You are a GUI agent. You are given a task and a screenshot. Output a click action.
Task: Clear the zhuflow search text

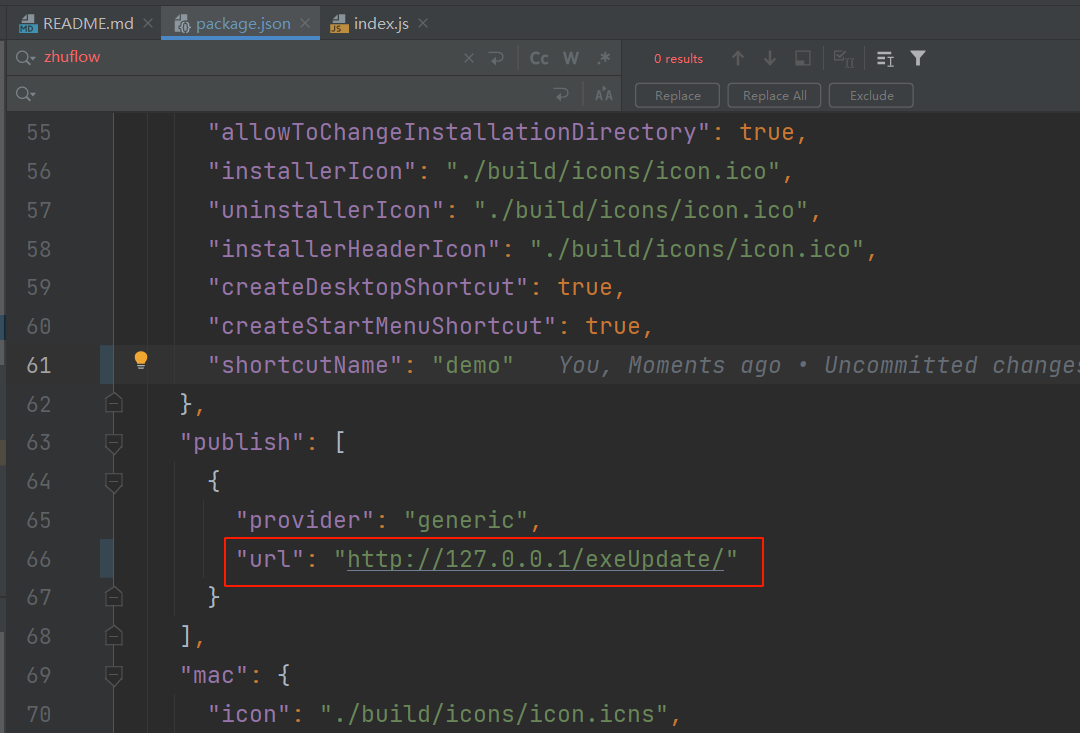[x=469, y=58]
